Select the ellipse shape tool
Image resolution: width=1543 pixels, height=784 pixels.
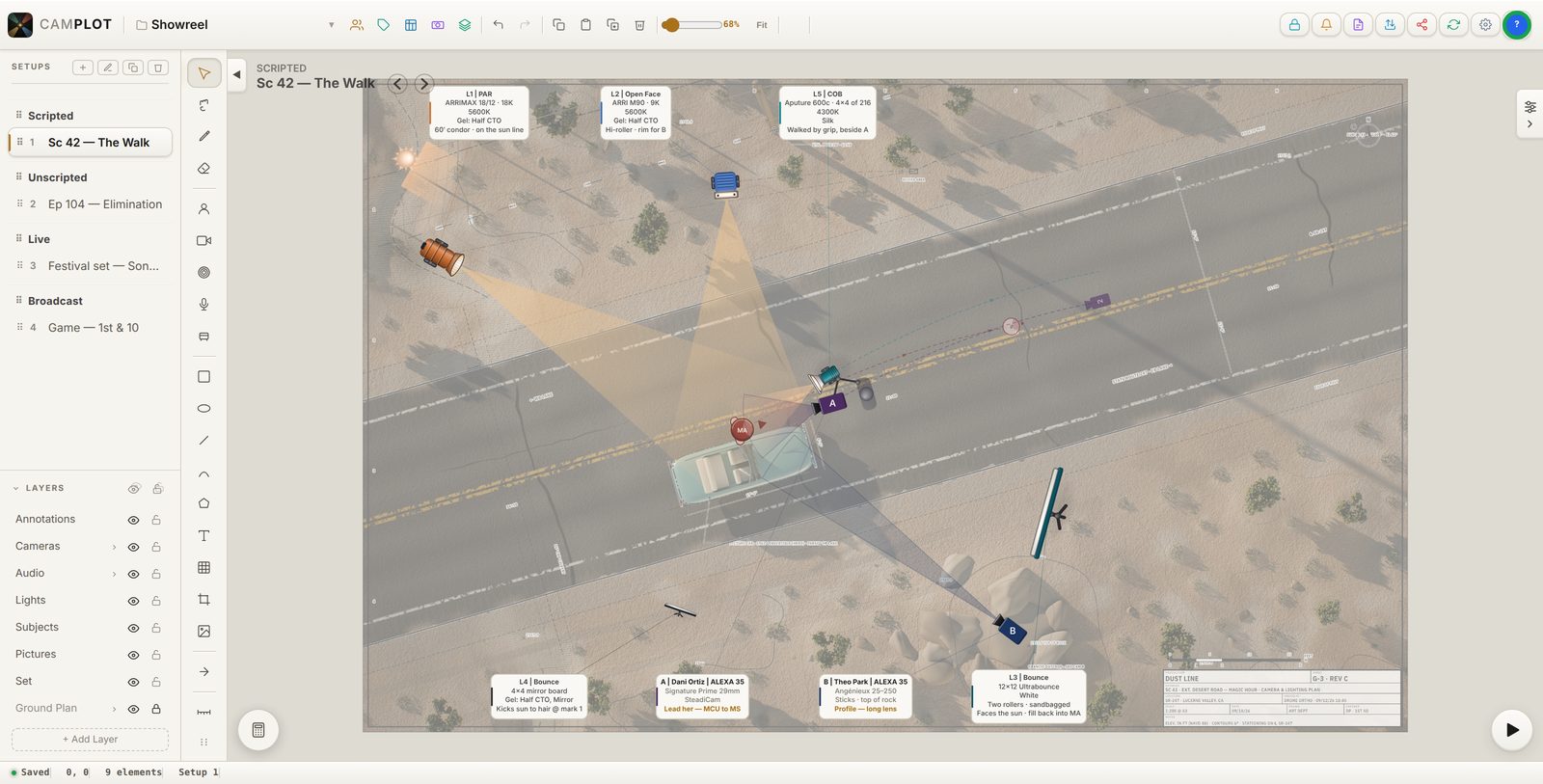pyautogui.click(x=203, y=409)
